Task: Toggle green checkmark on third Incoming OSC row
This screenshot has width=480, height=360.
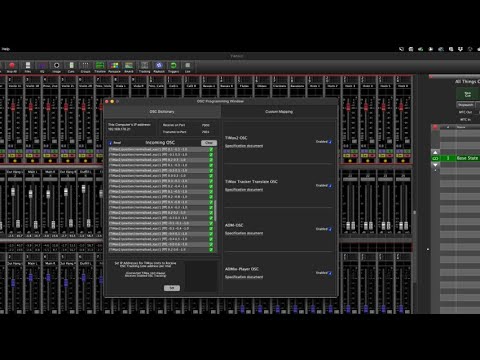Action: 211,160
